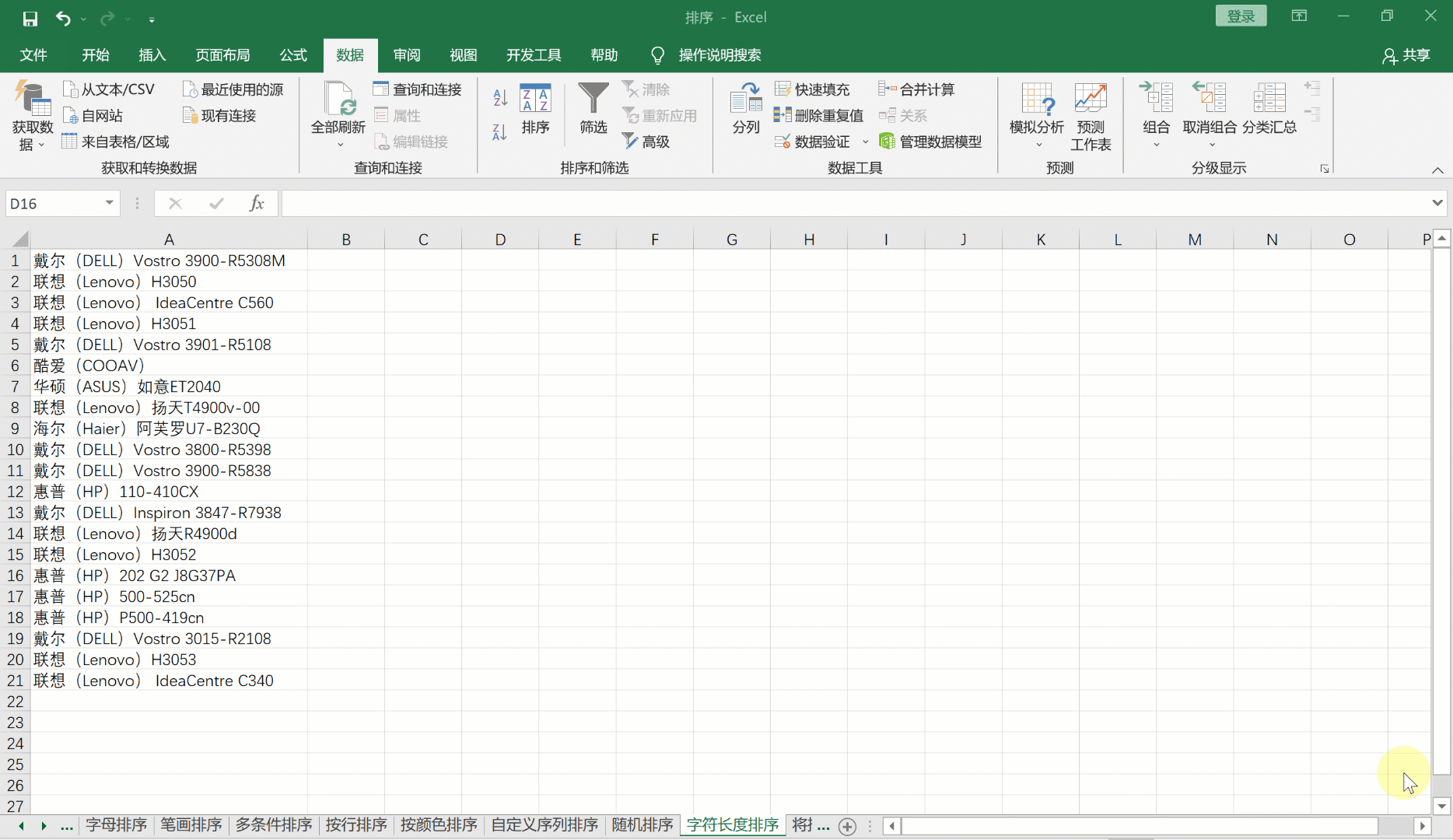Switch to the Review (审阅) tab

(x=407, y=55)
